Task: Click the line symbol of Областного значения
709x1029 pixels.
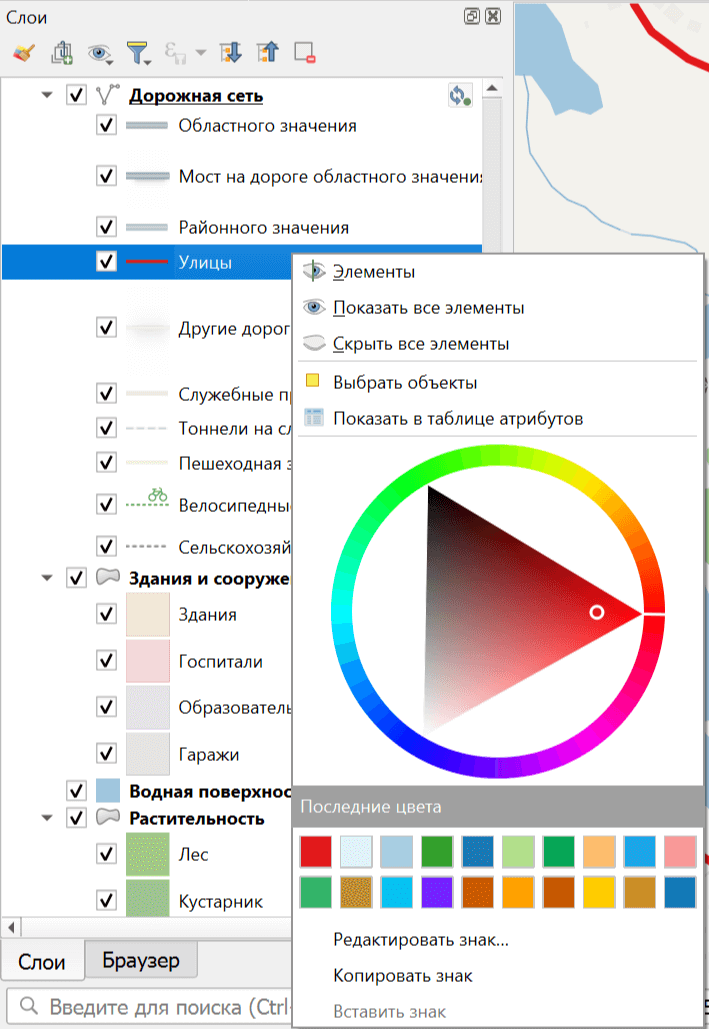Action: (147, 125)
